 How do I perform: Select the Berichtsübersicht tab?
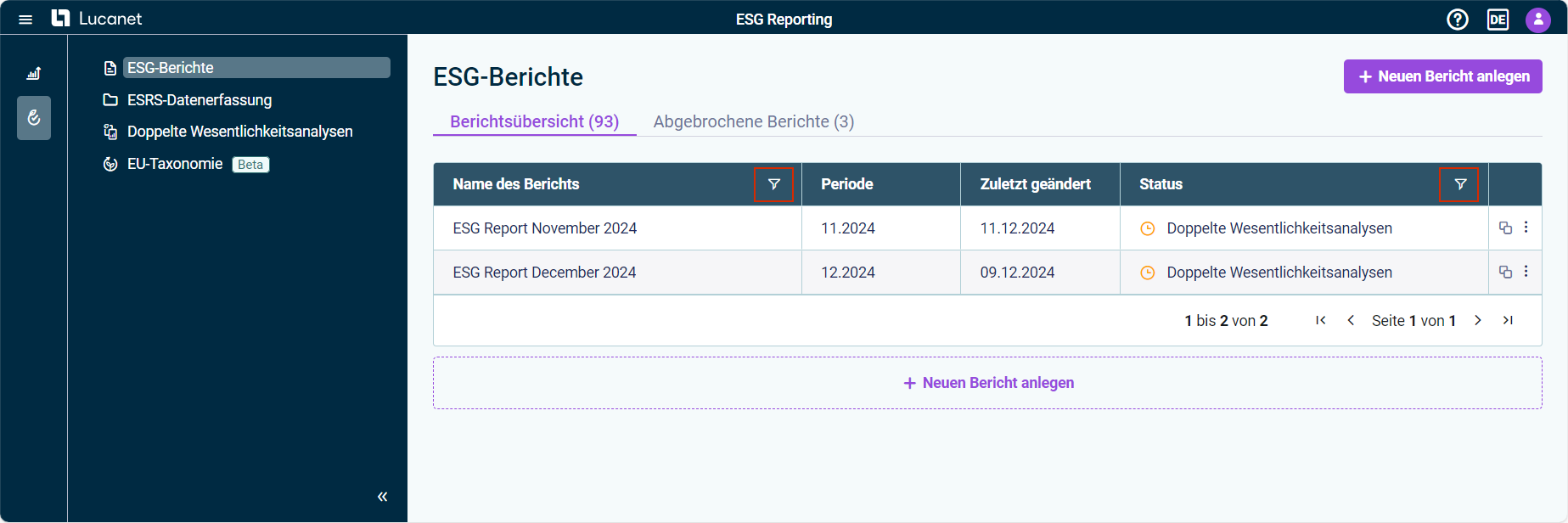tap(534, 121)
